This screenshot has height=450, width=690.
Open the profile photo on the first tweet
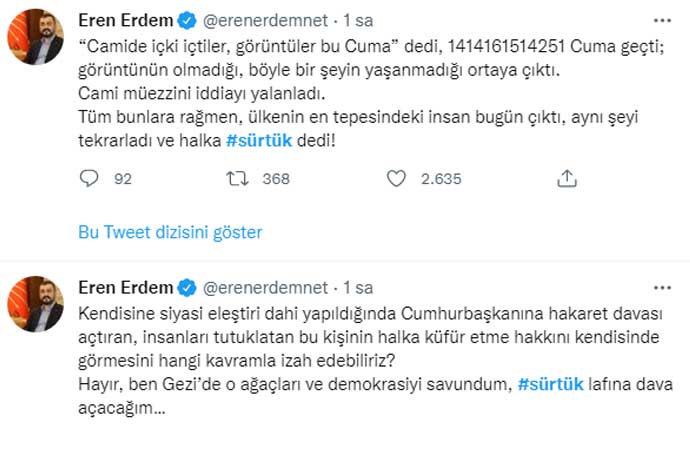[x=38, y=37]
